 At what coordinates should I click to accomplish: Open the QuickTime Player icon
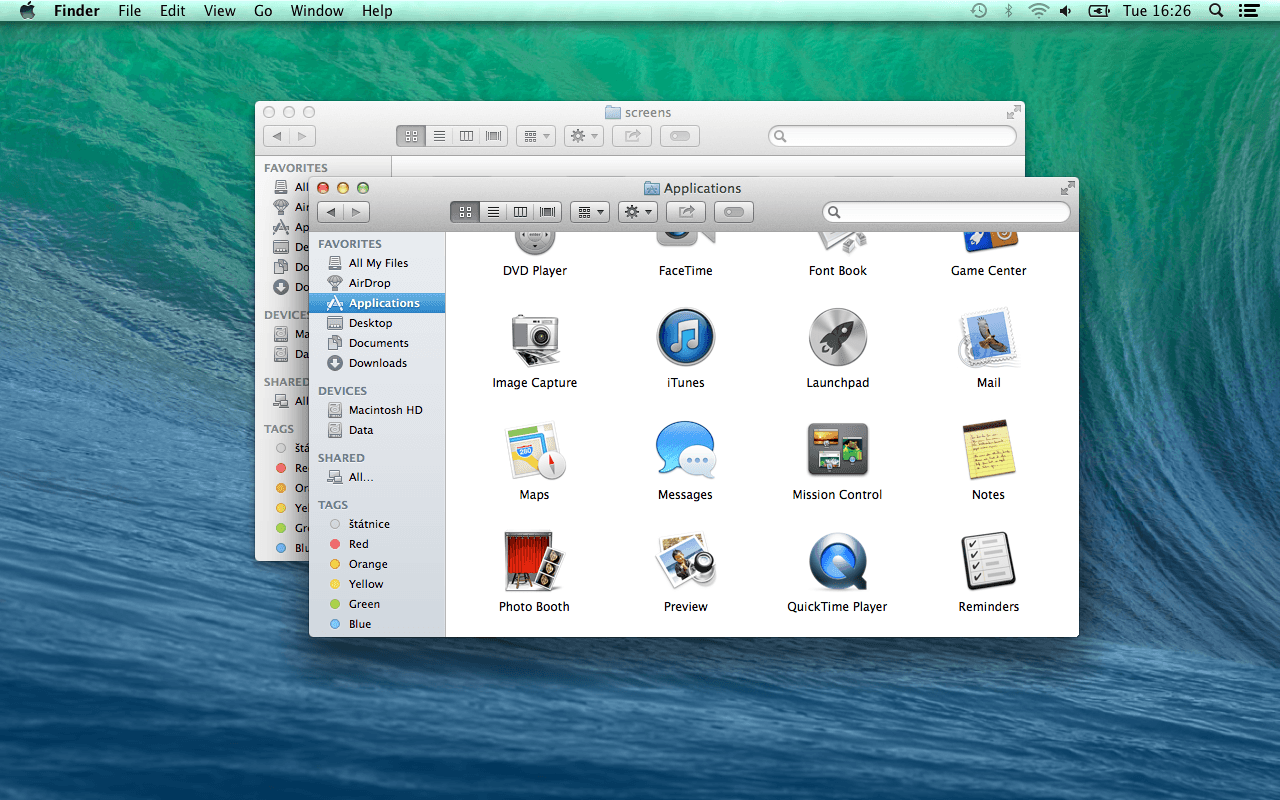[837, 561]
